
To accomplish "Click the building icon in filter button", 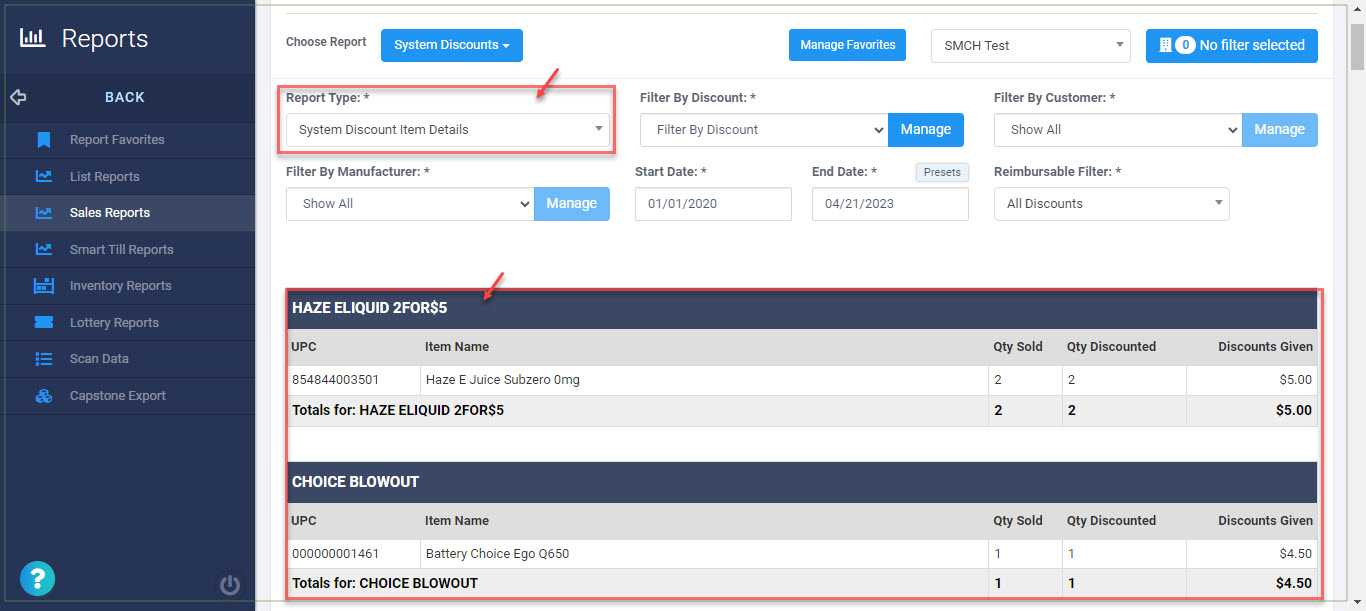I will pos(1165,45).
